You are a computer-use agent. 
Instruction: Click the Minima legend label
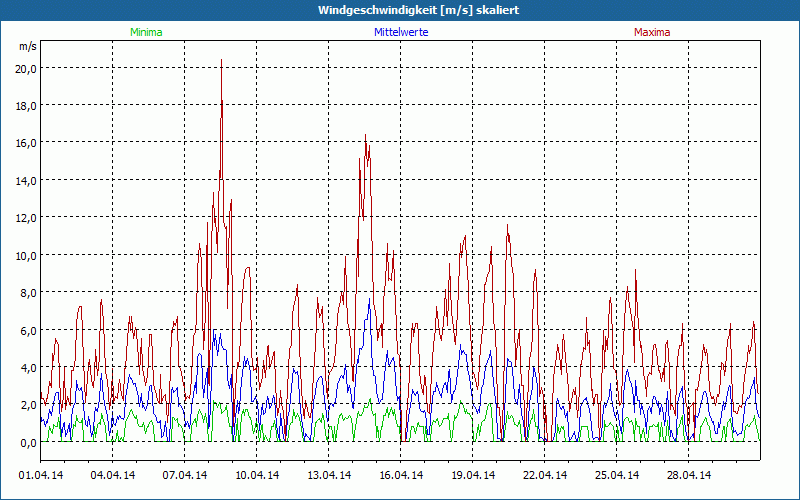coord(146,32)
